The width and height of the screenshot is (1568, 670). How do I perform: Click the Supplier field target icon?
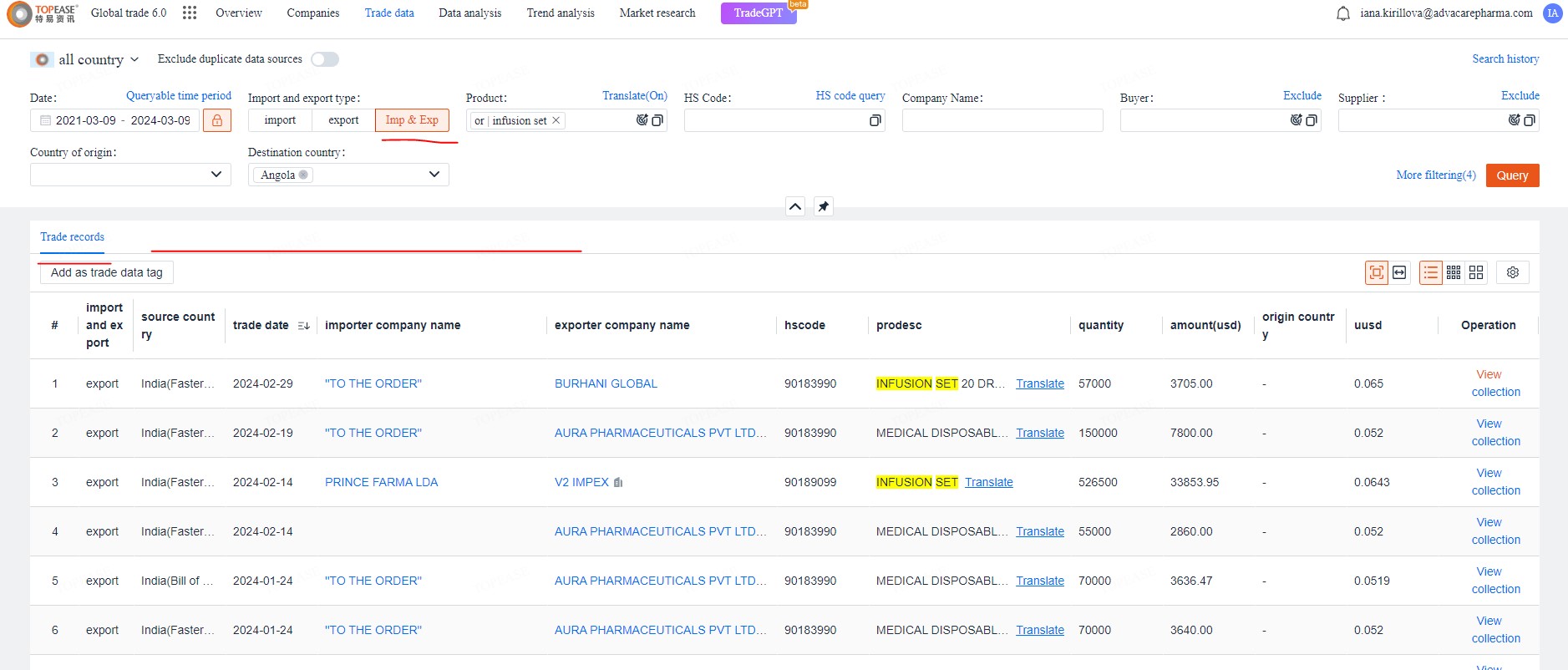[1514, 120]
